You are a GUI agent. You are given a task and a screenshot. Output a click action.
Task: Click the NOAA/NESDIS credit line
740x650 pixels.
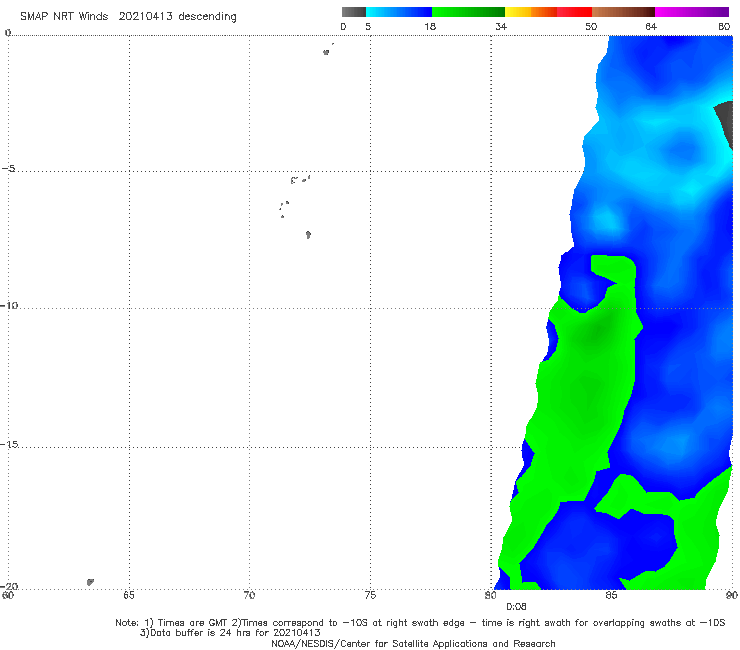pos(413,643)
